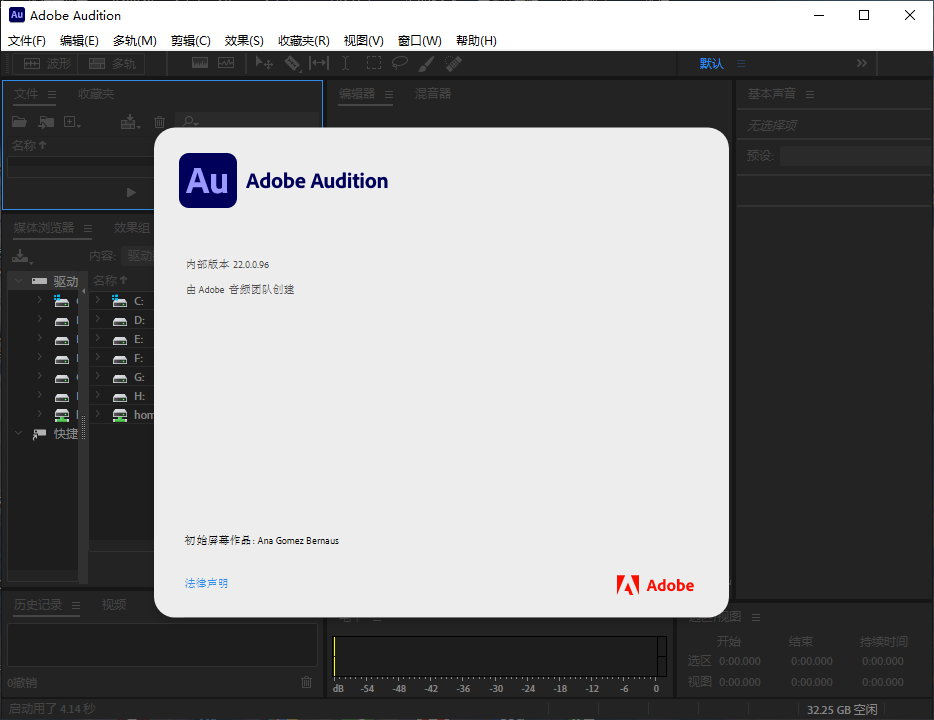Open the Edit (编辑) menu
This screenshot has width=934, height=720.
point(79,40)
